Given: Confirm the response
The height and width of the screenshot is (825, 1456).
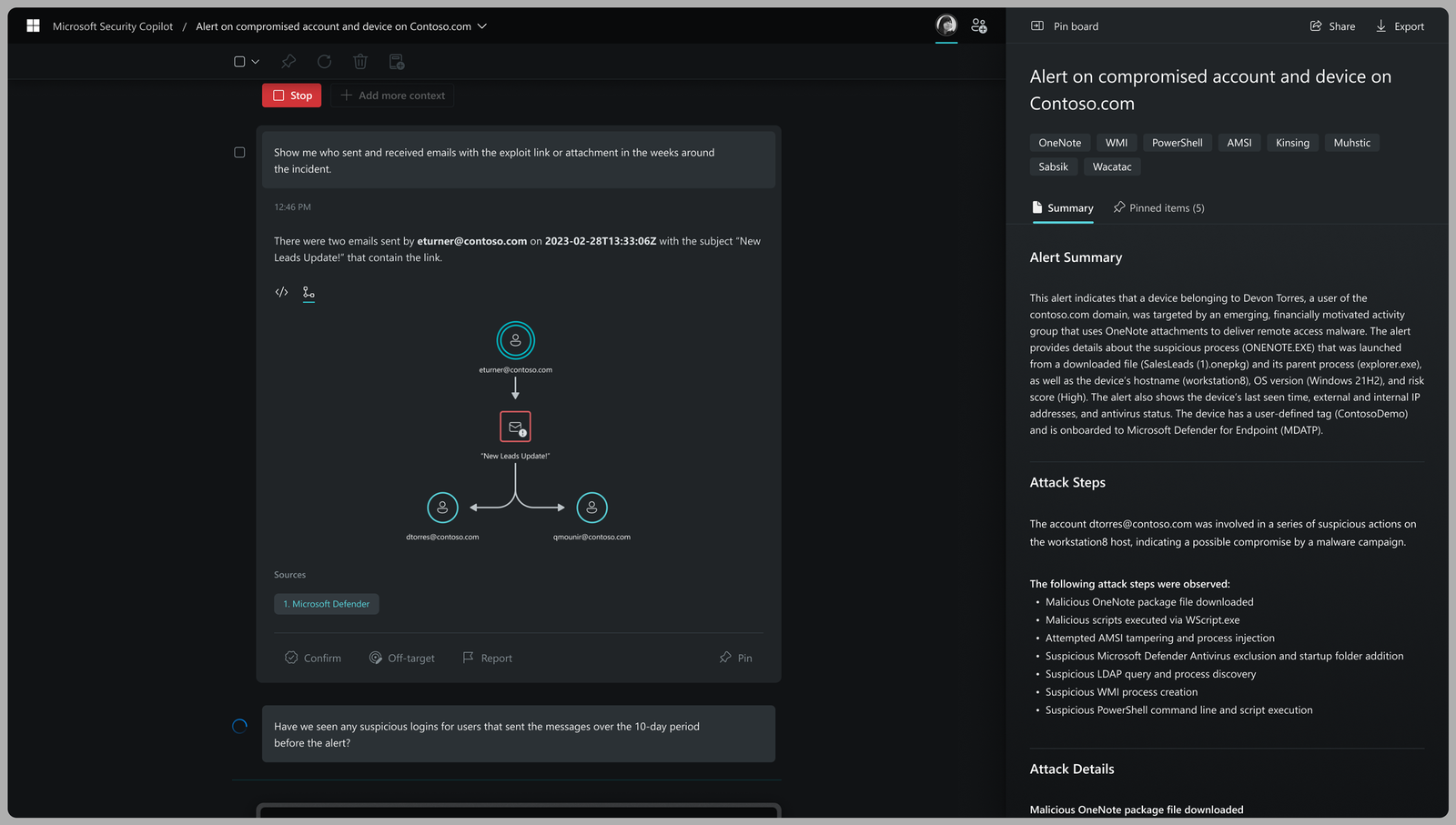Looking at the screenshot, I should click(x=313, y=658).
